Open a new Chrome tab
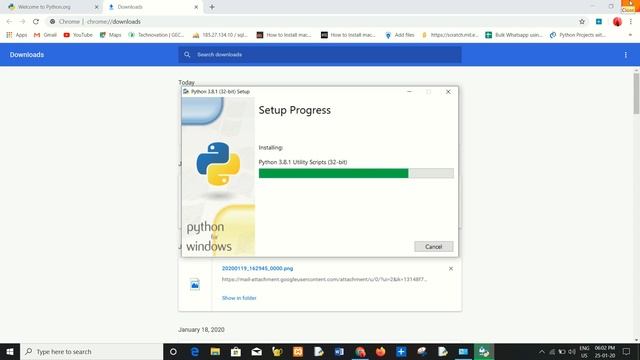Image resolution: width=640 pixels, height=360 pixels. click(212, 7)
